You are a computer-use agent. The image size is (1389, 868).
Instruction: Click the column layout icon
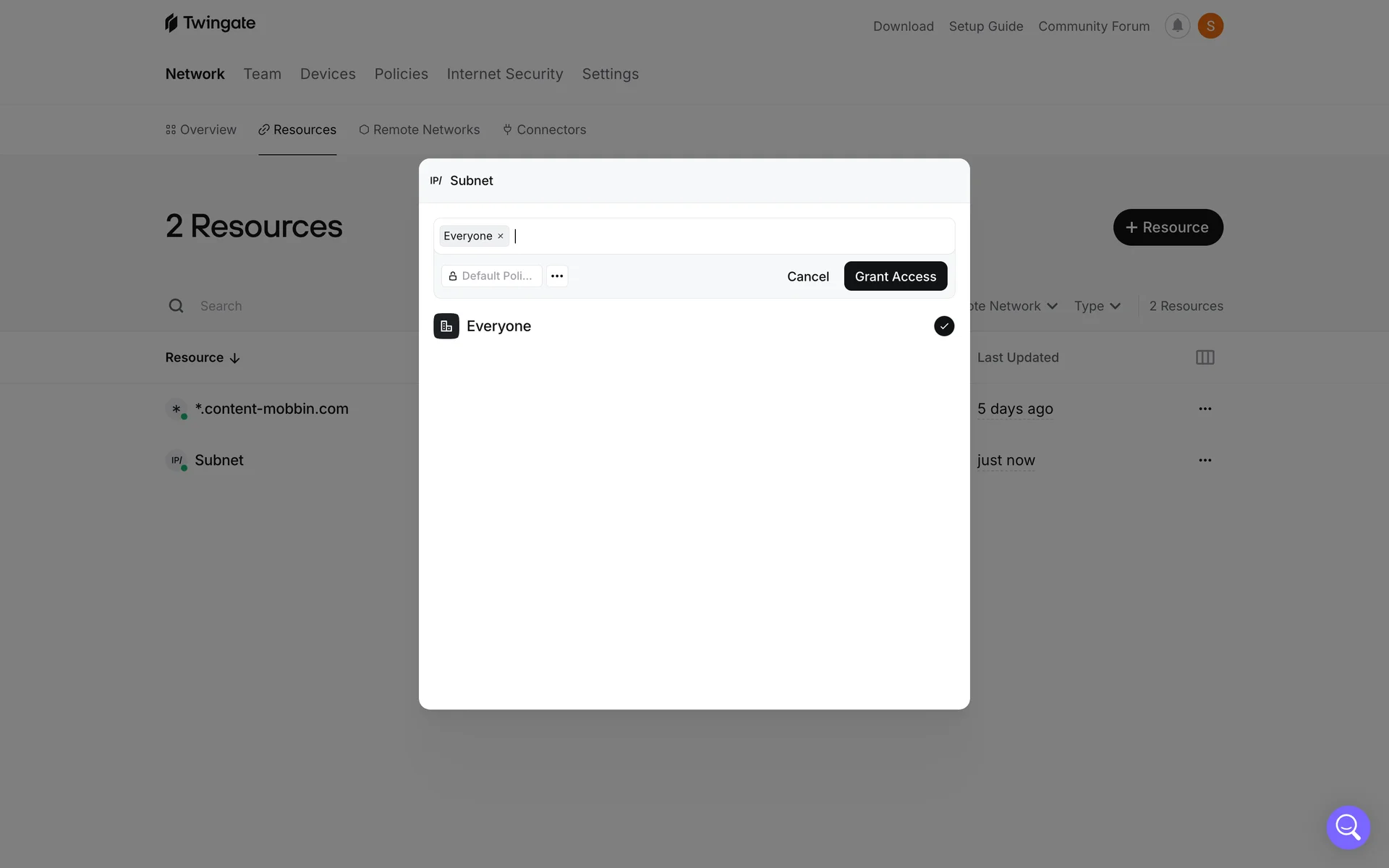(x=1205, y=357)
